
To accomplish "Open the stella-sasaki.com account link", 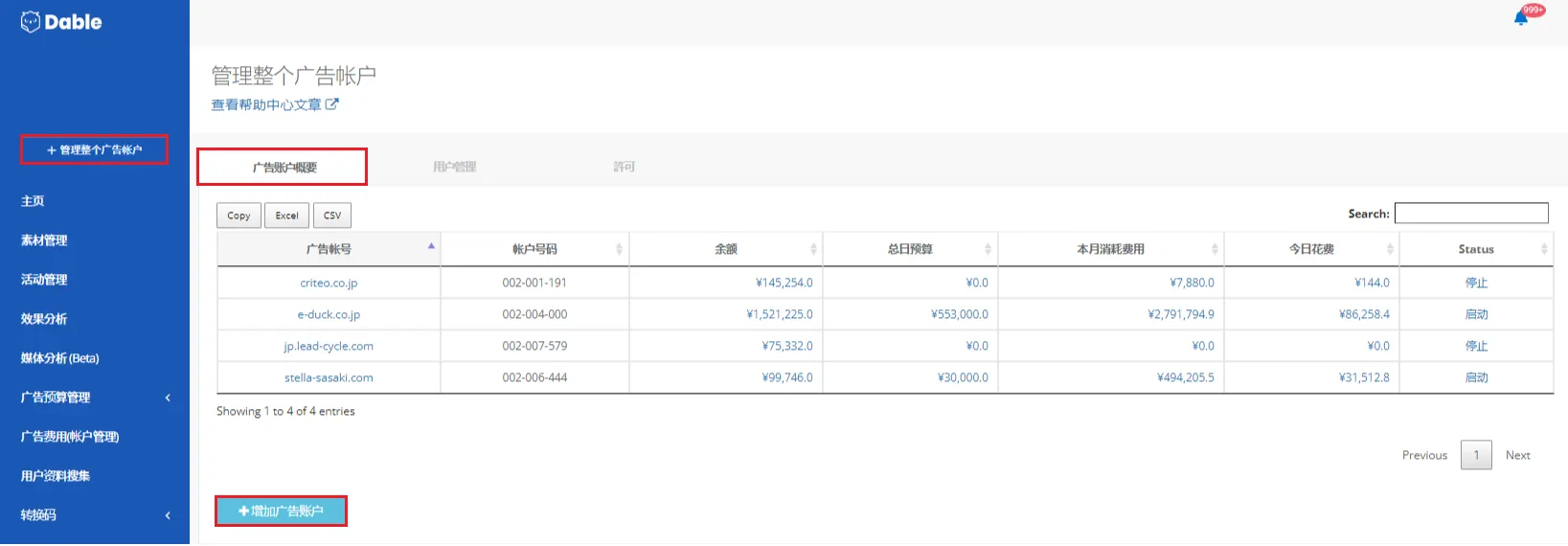I will pos(329,377).
